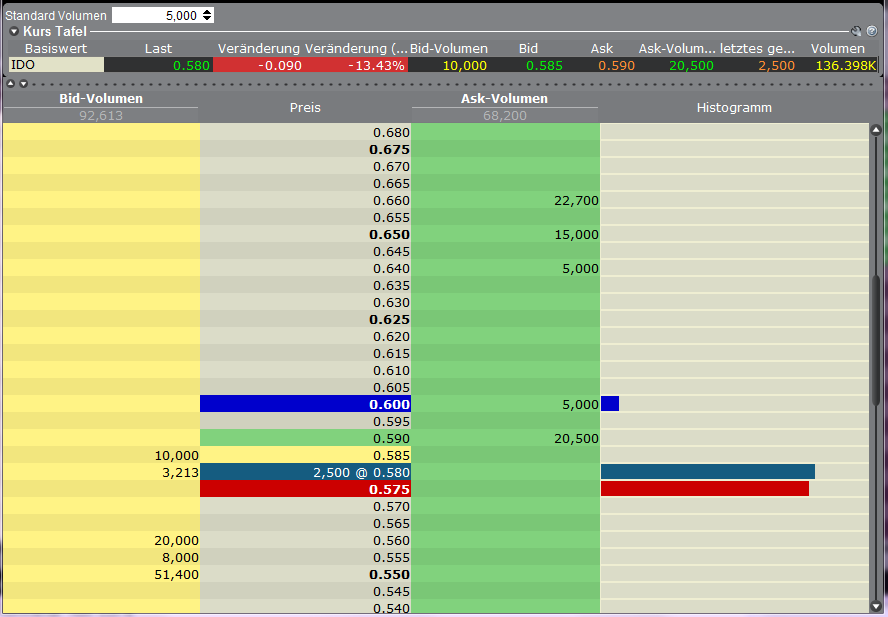Click the red -13.43% change cell
Image resolution: width=888 pixels, height=617 pixels.
(x=376, y=66)
